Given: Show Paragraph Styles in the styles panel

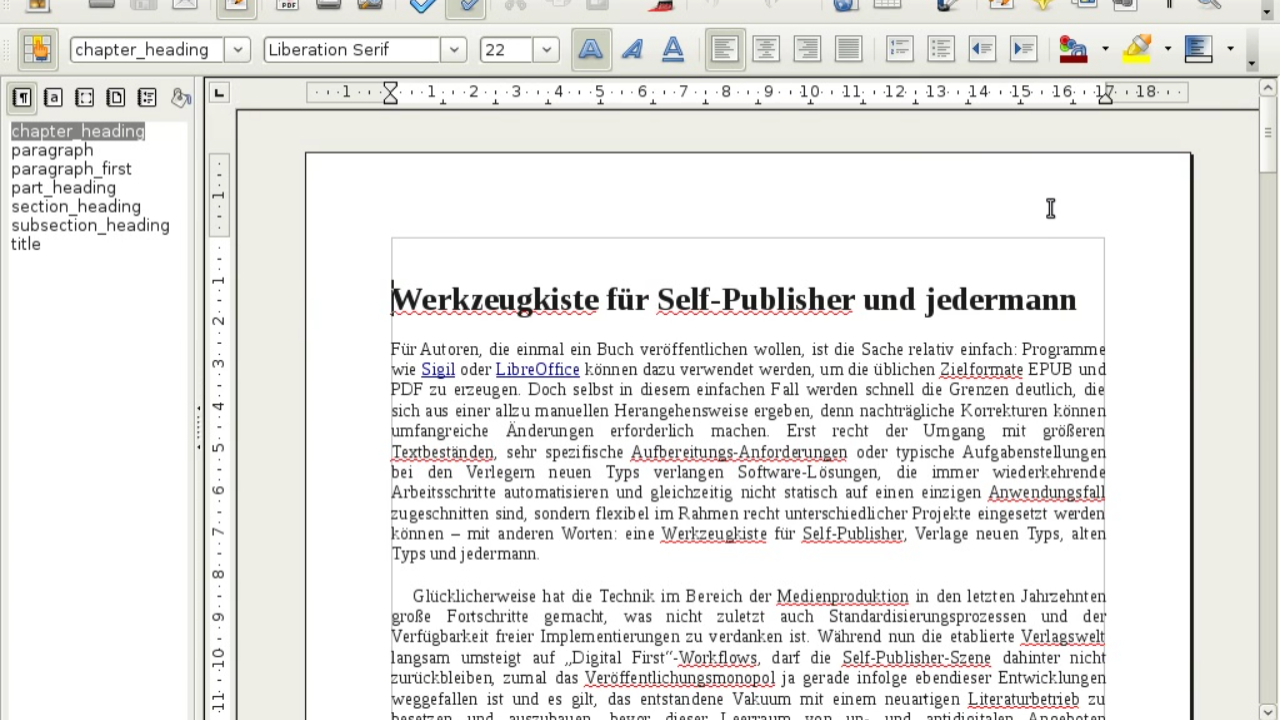Looking at the screenshot, I should [22, 97].
